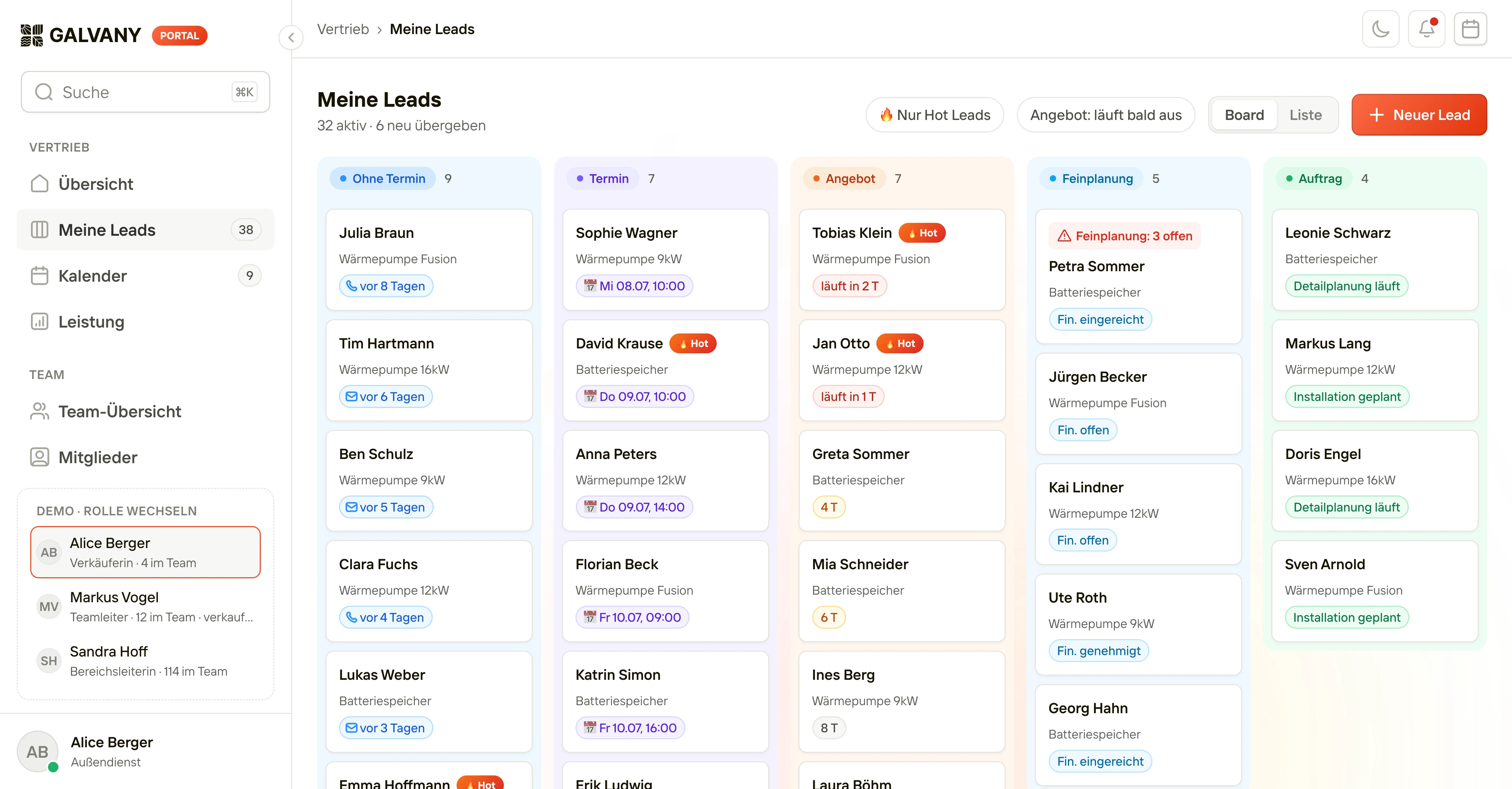Click the Ohne Termin column header
Viewport: 1512px width, 789px height.
pos(383,178)
